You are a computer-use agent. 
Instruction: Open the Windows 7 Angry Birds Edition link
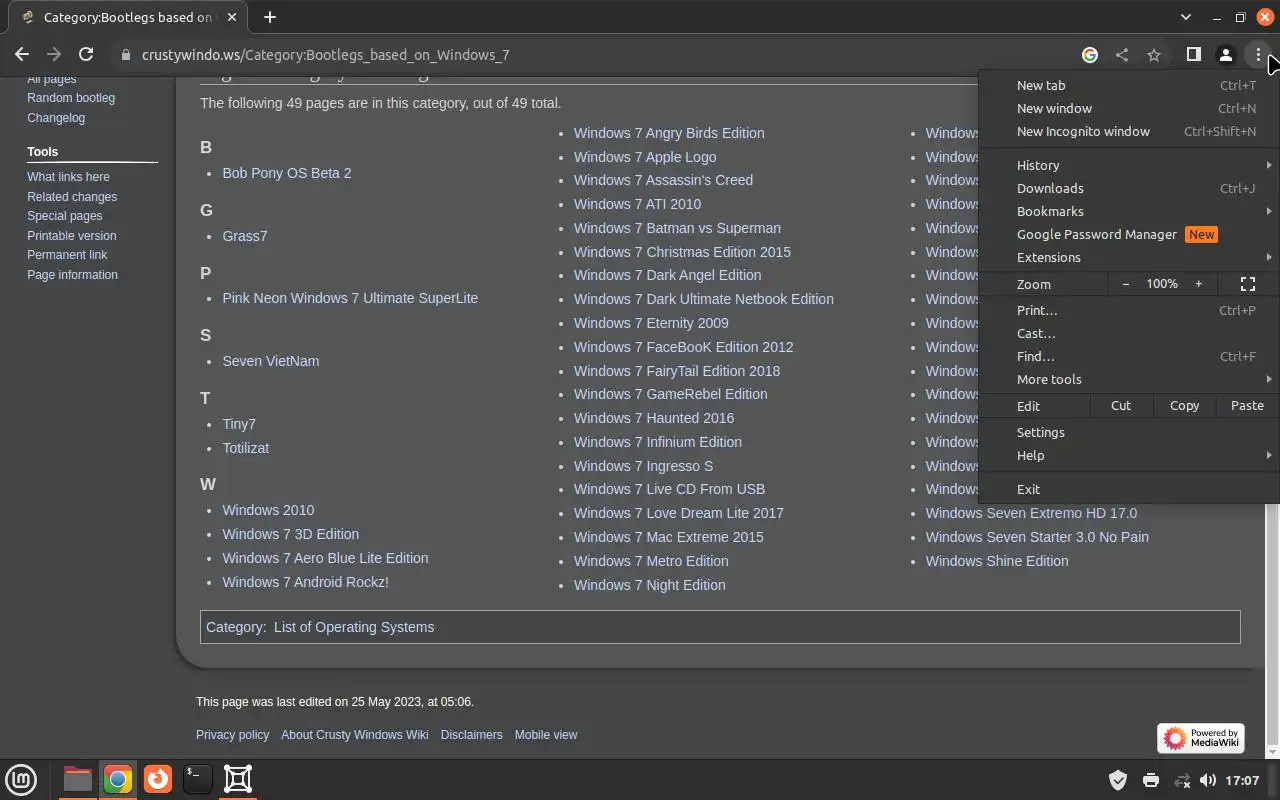click(669, 133)
